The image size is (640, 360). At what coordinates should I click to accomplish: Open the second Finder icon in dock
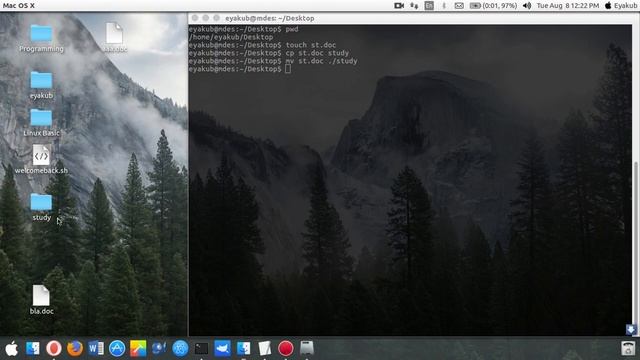[244, 349]
